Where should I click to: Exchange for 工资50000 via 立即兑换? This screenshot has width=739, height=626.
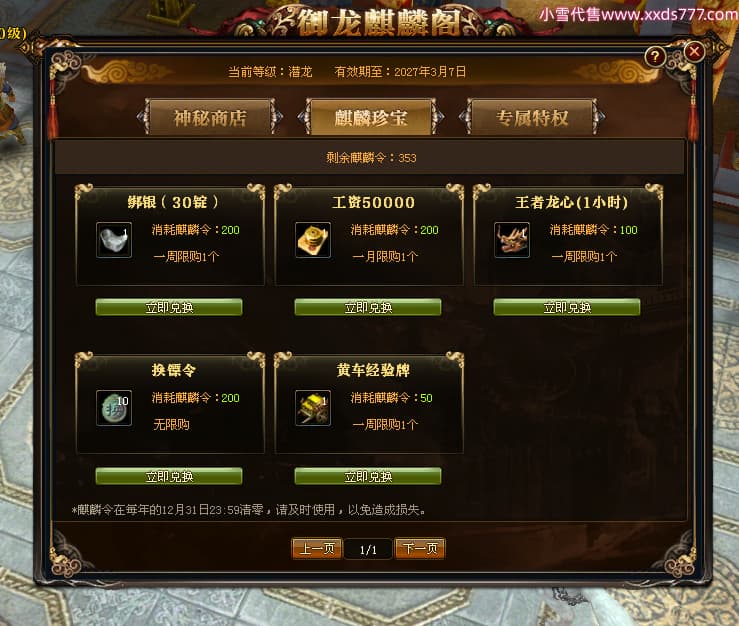(368, 307)
